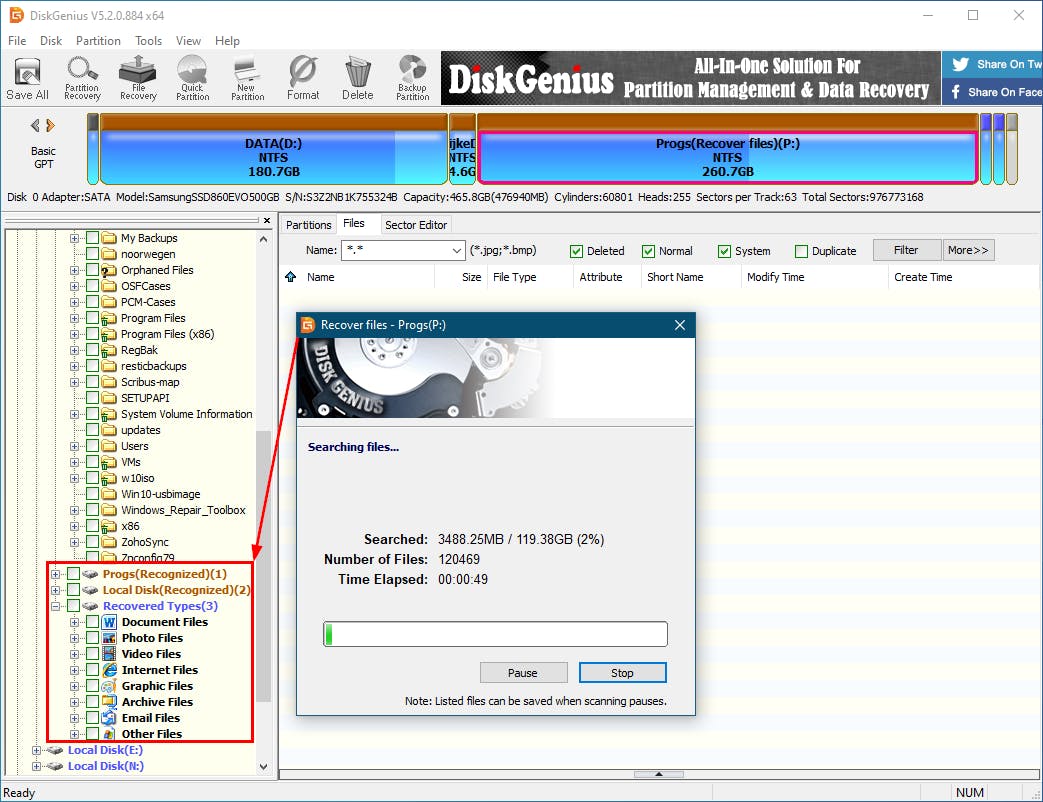Select the Other Files icon
The width and height of the screenshot is (1043, 802).
110,734
